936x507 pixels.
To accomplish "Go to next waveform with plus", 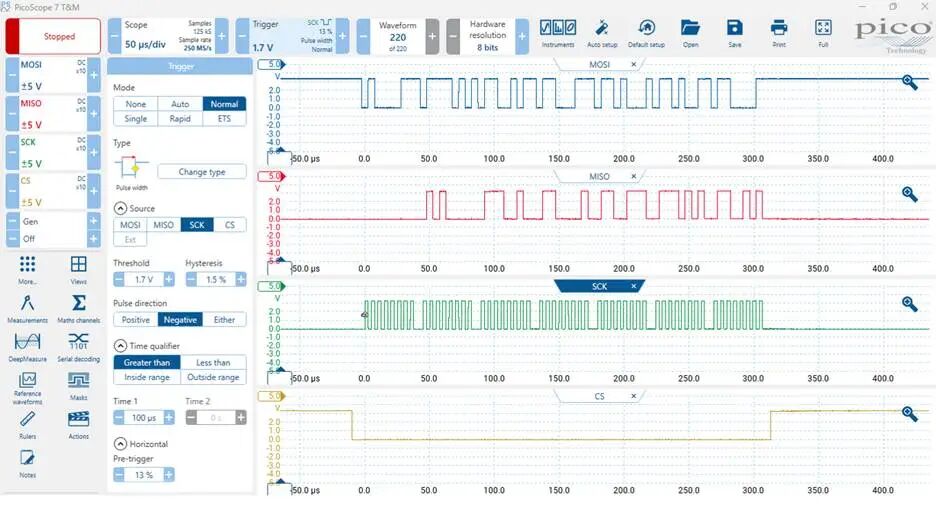I will click(x=432, y=36).
